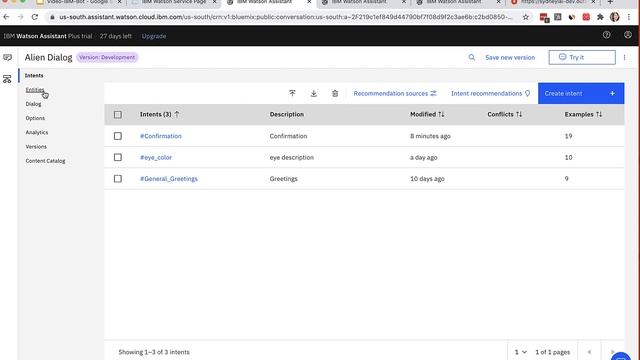This screenshot has width=640, height=360.
Task: Switch to the Video-IBM-Bot Google tab
Action: coord(78,2)
